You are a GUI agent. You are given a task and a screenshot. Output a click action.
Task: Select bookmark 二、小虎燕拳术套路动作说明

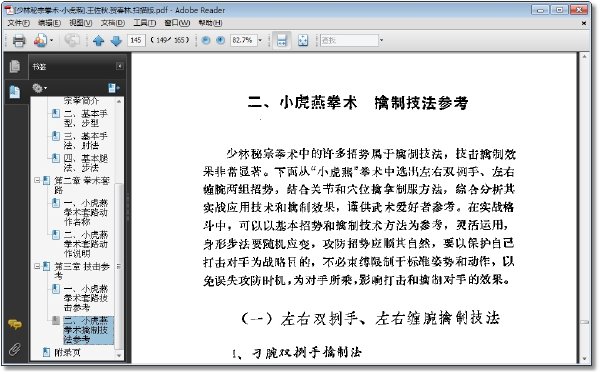point(85,244)
